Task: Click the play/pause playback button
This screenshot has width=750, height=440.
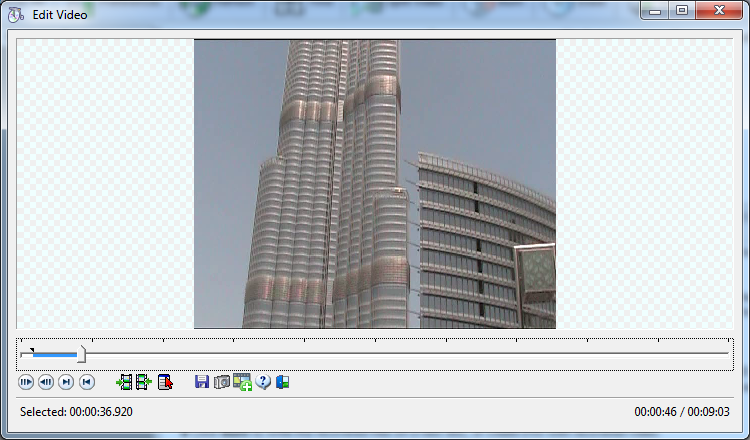Action: pos(27,382)
